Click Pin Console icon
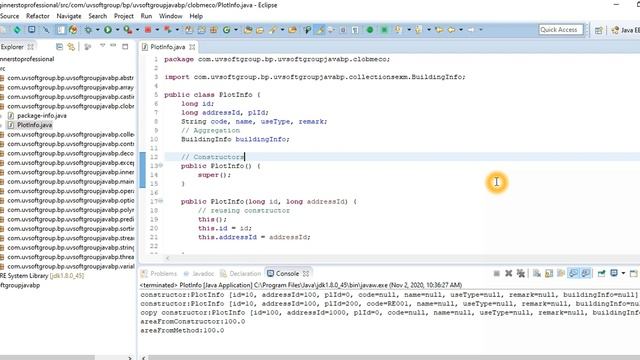The height and width of the screenshot is (360, 640). point(601,273)
